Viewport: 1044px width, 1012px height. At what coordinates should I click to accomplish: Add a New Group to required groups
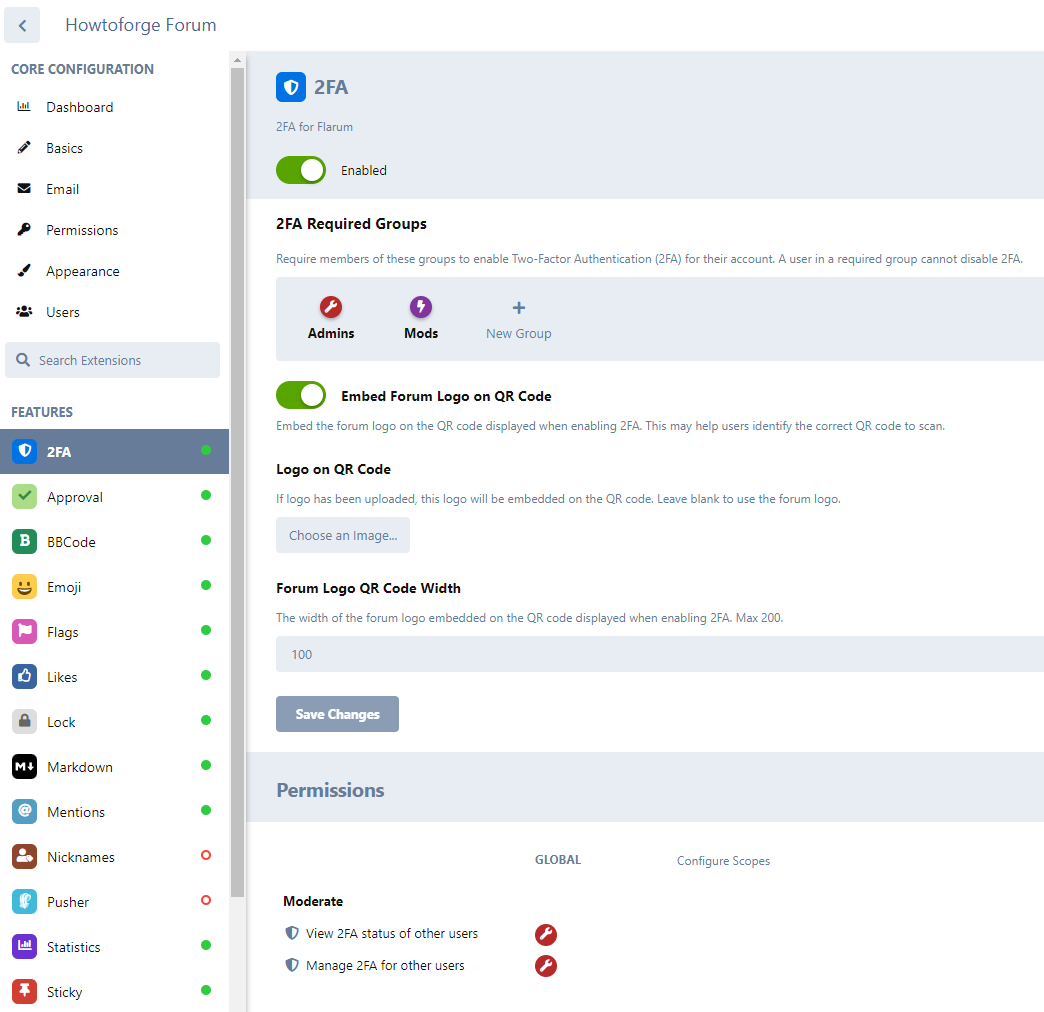pyautogui.click(x=518, y=318)
